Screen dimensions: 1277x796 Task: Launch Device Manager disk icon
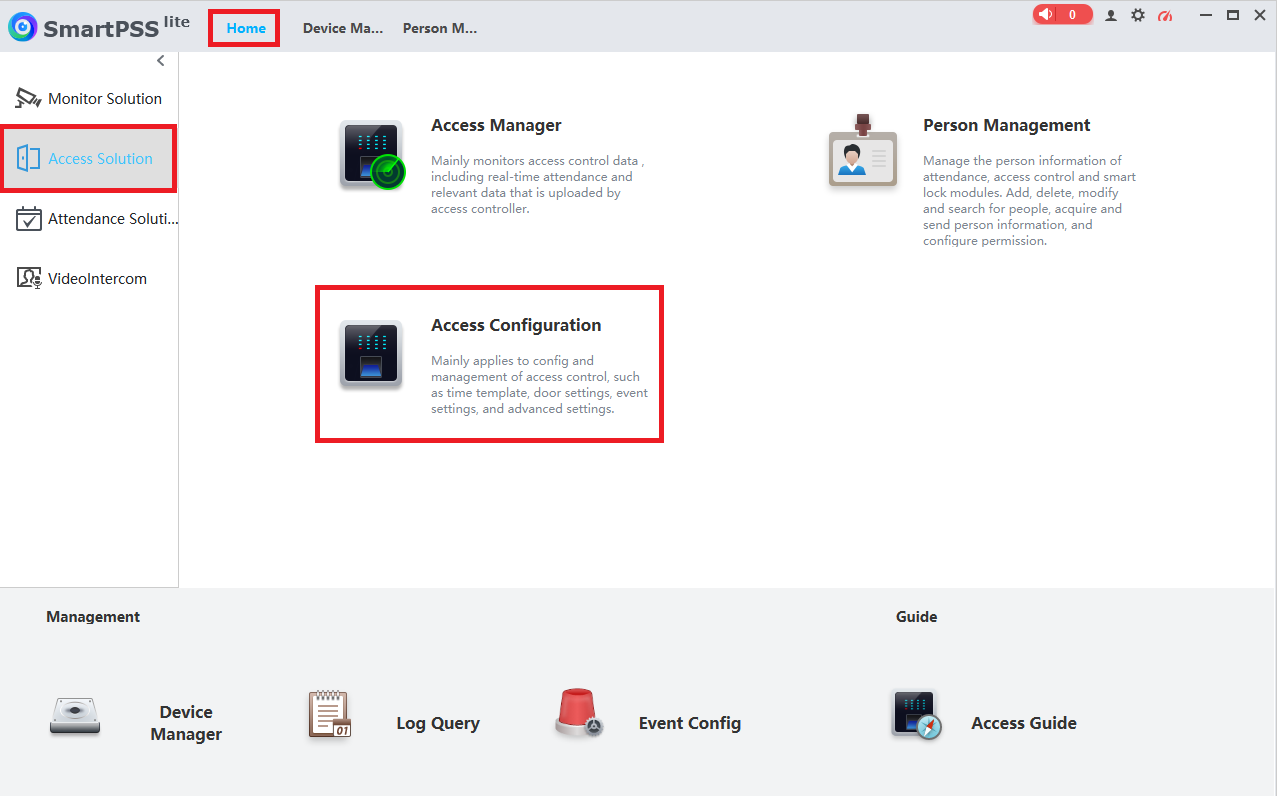pyautogui.click(x=75, y=717)
